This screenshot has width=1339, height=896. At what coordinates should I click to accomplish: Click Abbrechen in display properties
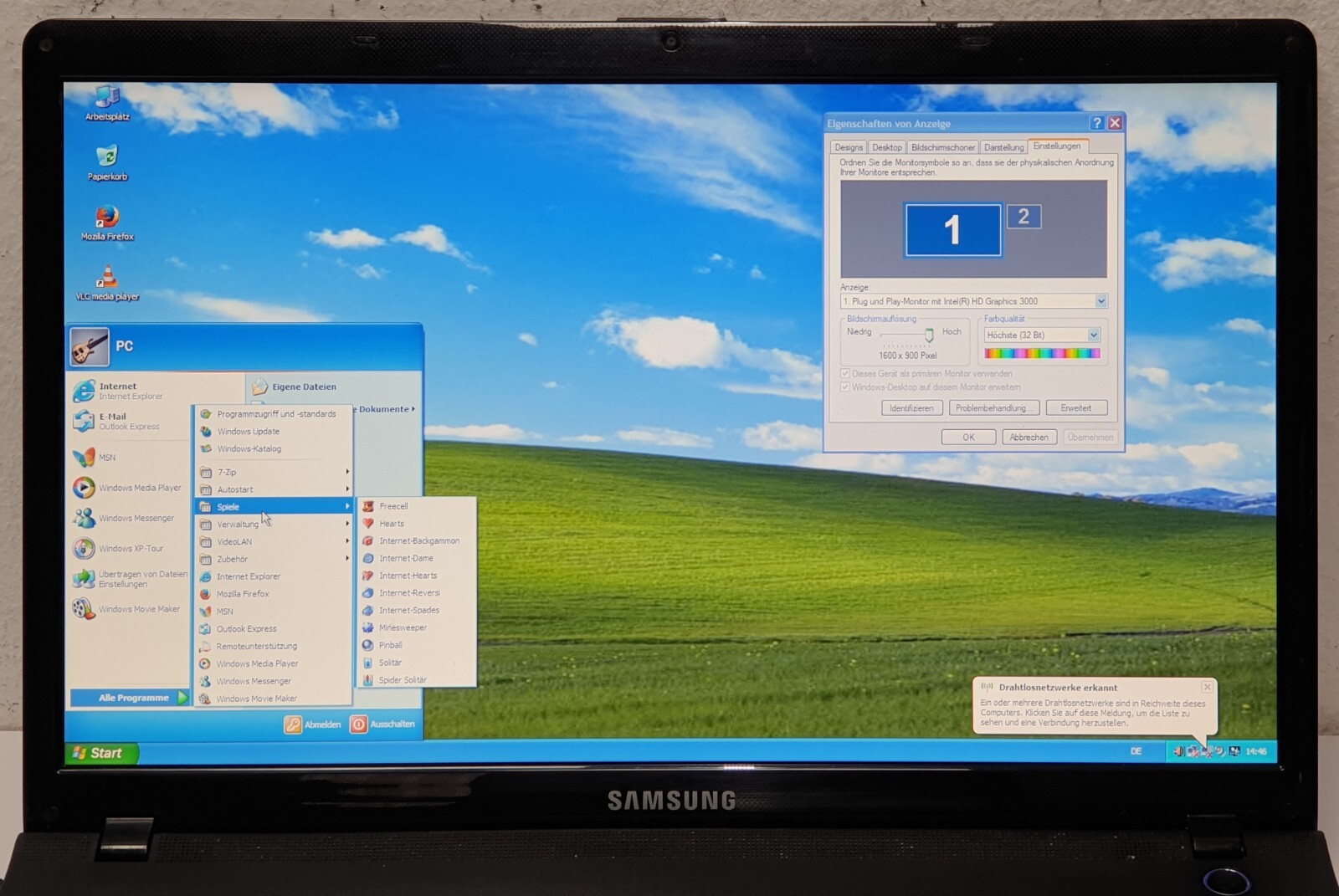point(1029,438)
